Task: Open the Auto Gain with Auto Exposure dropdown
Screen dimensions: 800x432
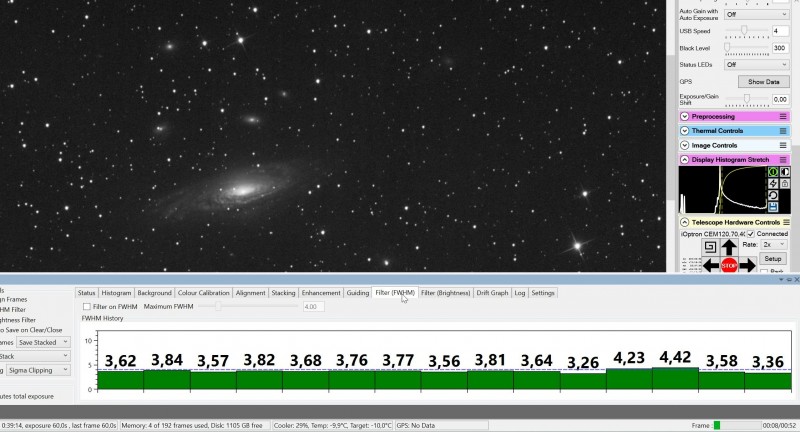Action: coord(757,14)
